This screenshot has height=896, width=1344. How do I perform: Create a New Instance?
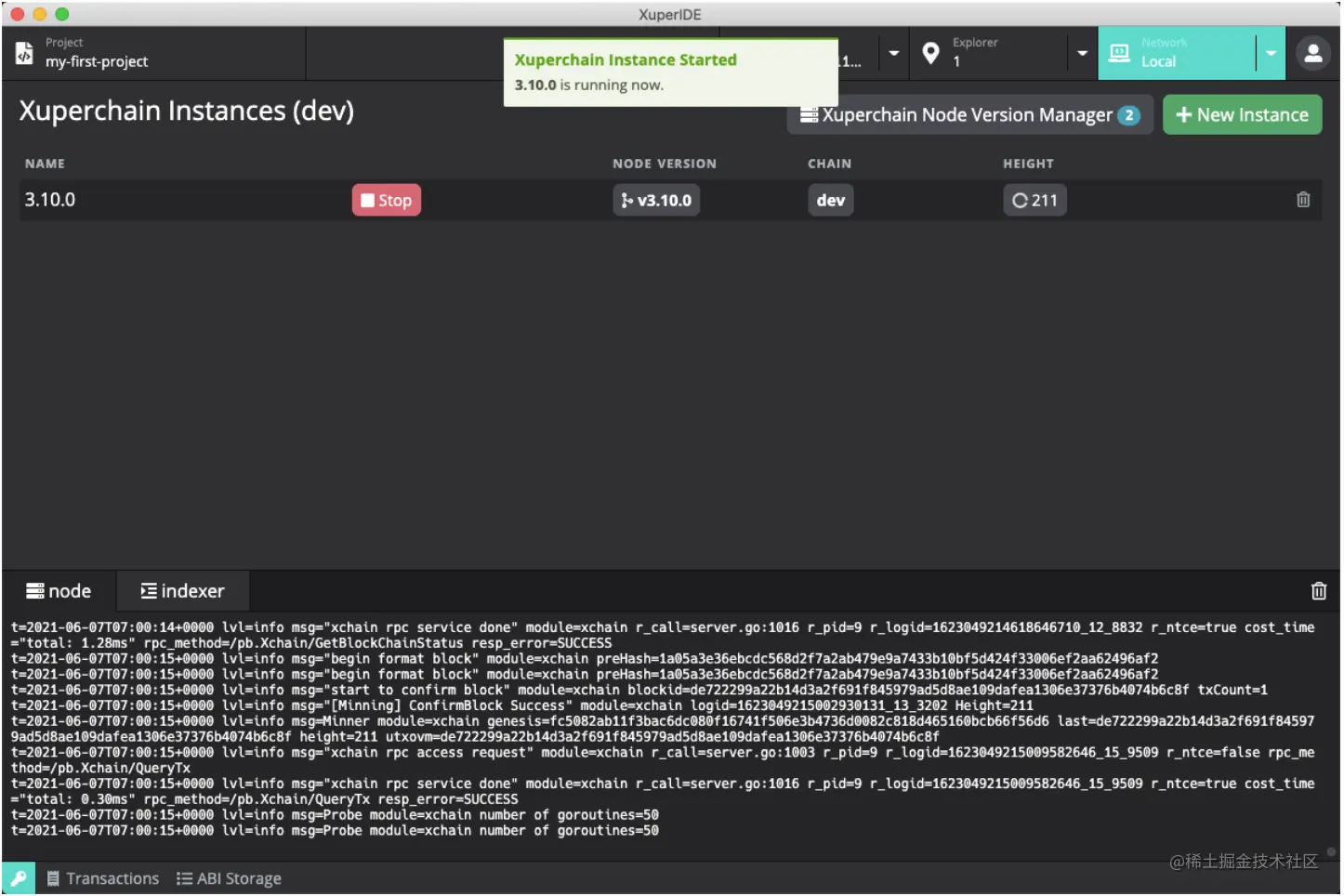[1242, 115]
